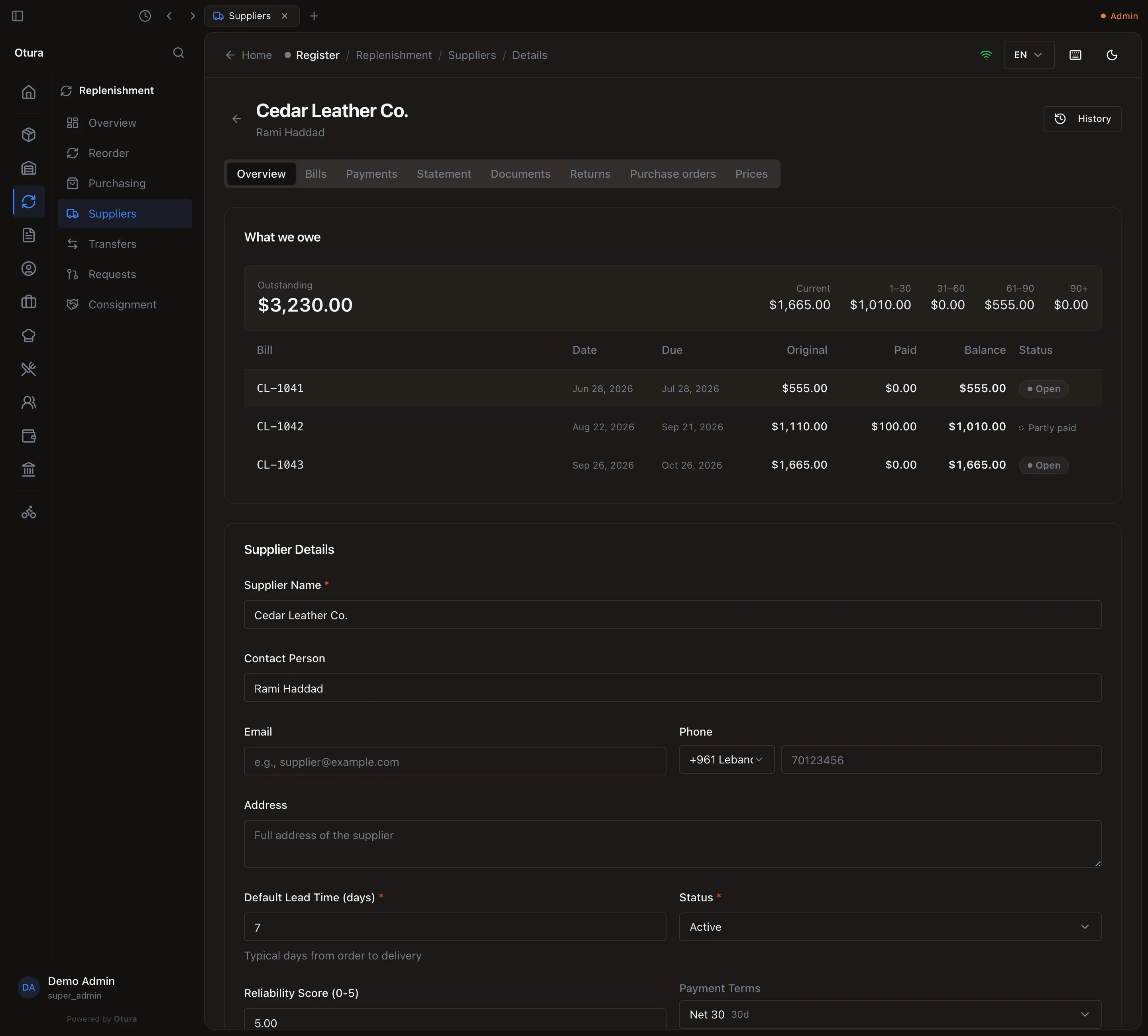Viewport: 1148px width, 1036px height.
Task: Go back with the left chevron
Action: [x=169, y=16]
